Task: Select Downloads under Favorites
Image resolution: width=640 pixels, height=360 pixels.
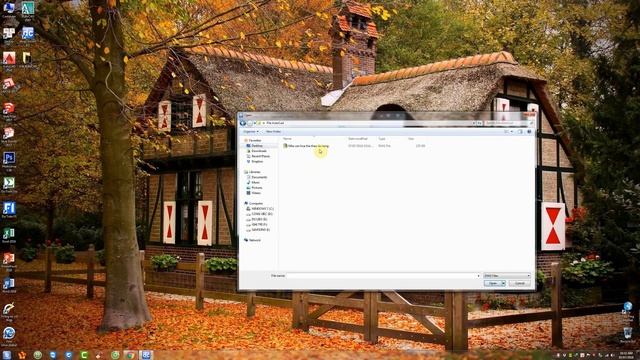Action: click(x=259, y=151)
